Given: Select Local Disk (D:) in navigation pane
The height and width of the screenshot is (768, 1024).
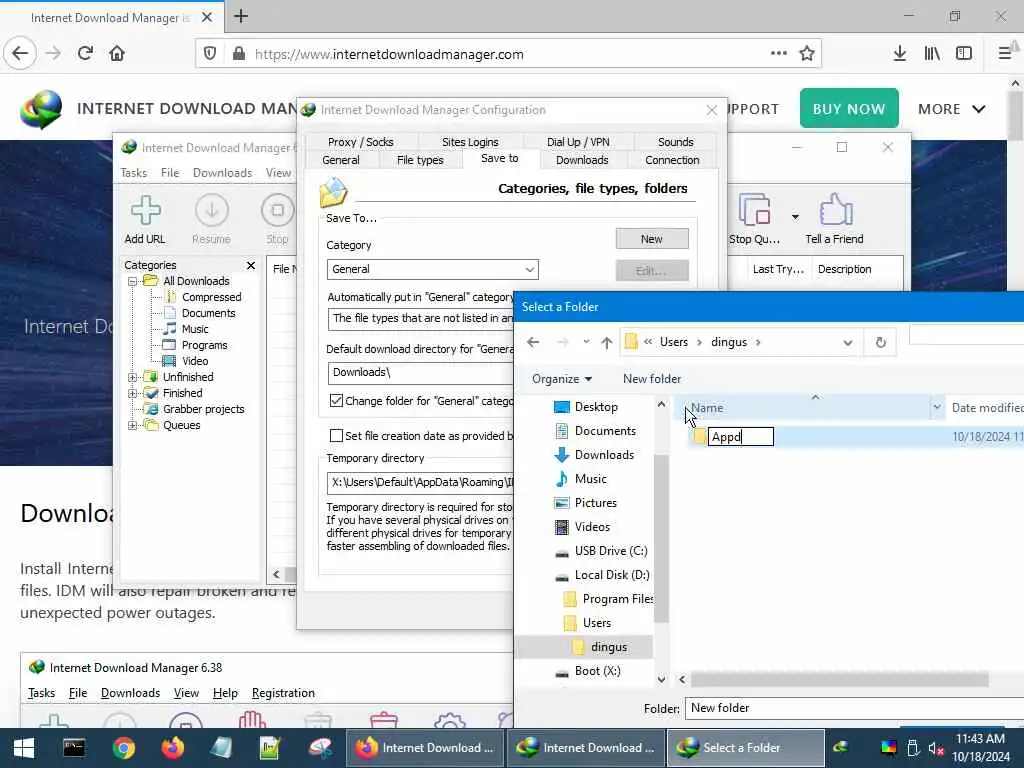Looking at the screenshot, I should point(611,575).
